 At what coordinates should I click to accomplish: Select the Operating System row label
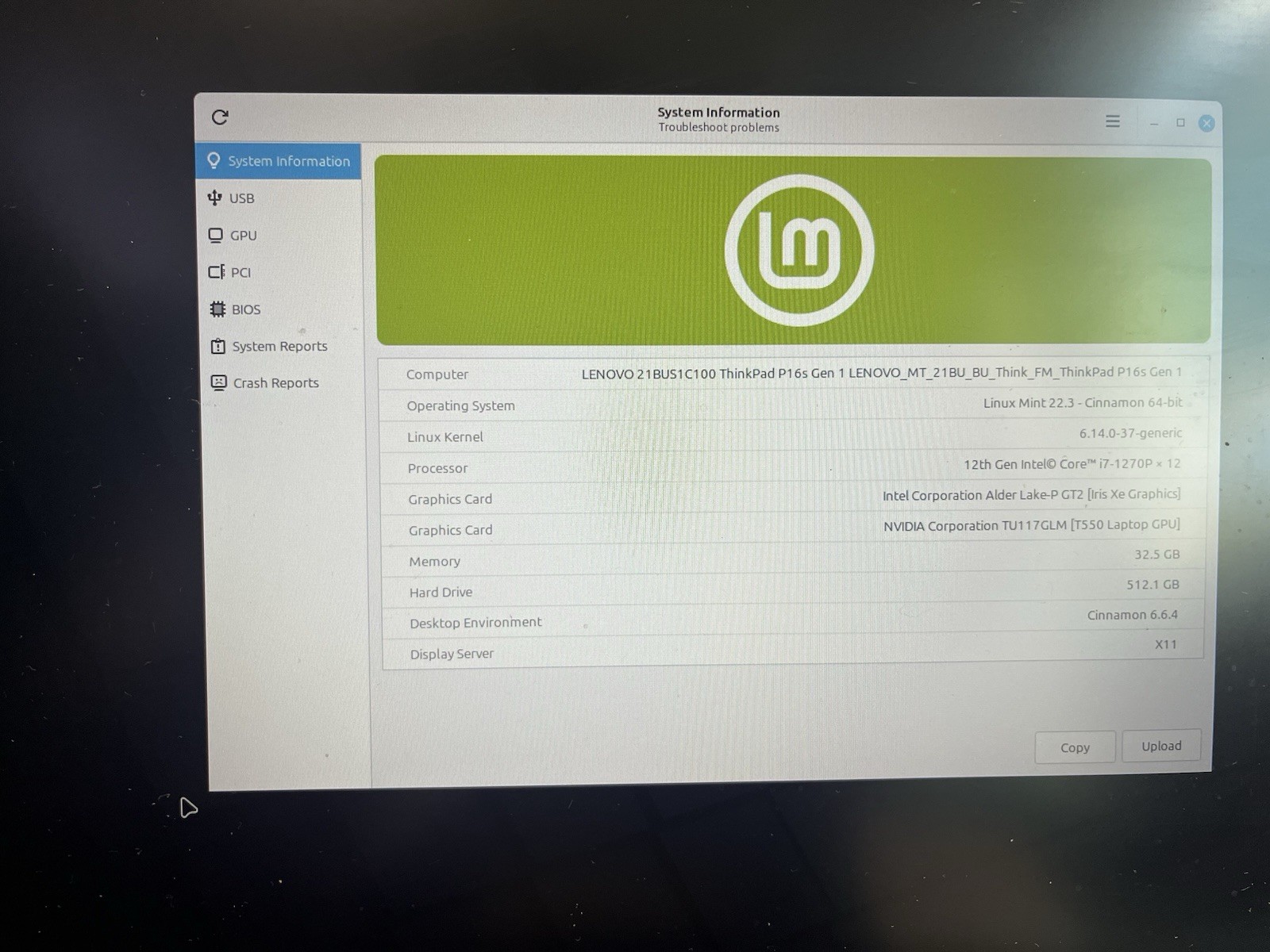pyautogui.click(x=460, y=405)
